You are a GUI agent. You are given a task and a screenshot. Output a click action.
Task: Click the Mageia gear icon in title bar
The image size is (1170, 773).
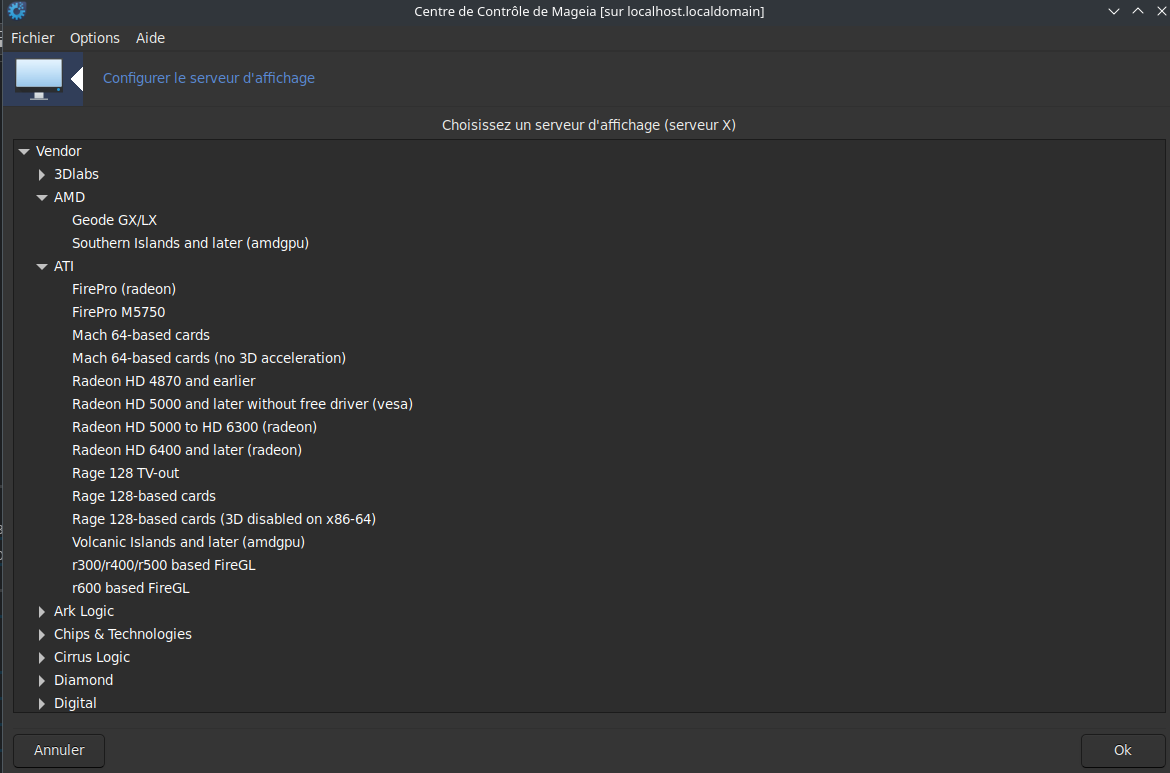point(16,10)
